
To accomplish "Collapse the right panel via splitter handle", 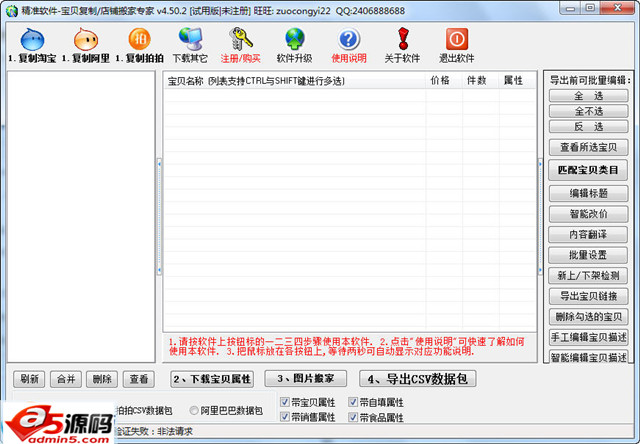I will (540, 216).
